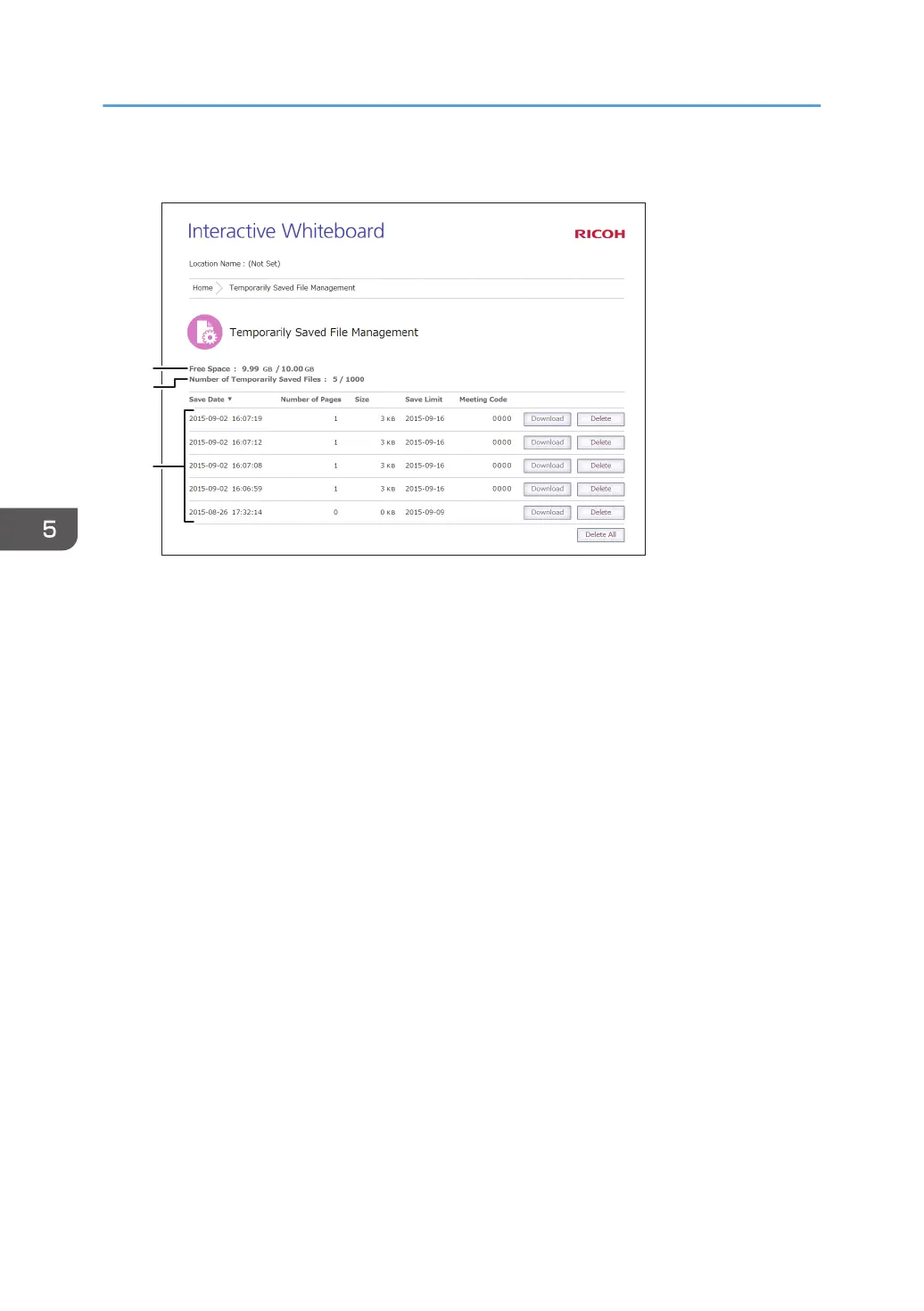Click the Delete All button

point(600,535)
